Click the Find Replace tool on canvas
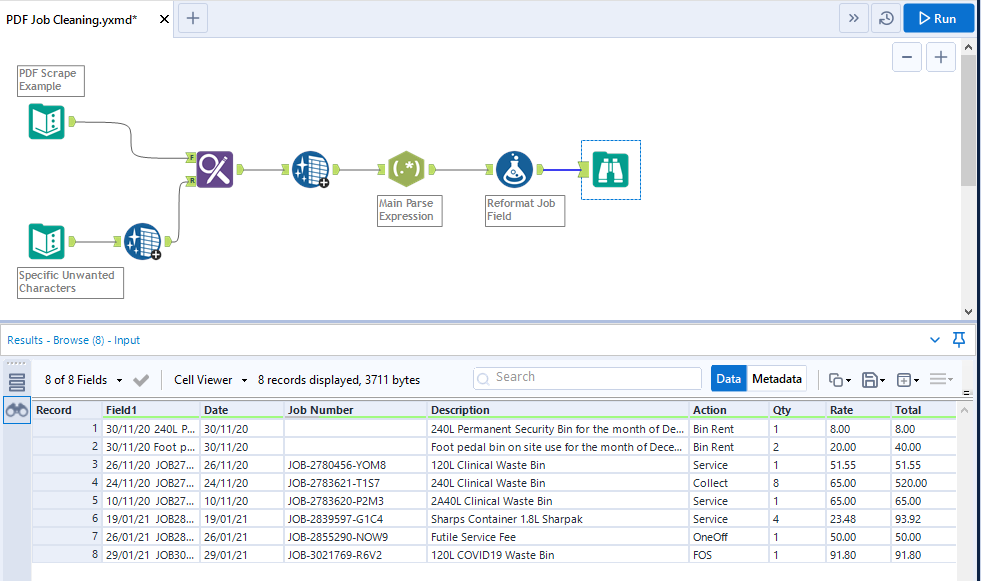Screen dimensions: 981x581 [215, 169]
